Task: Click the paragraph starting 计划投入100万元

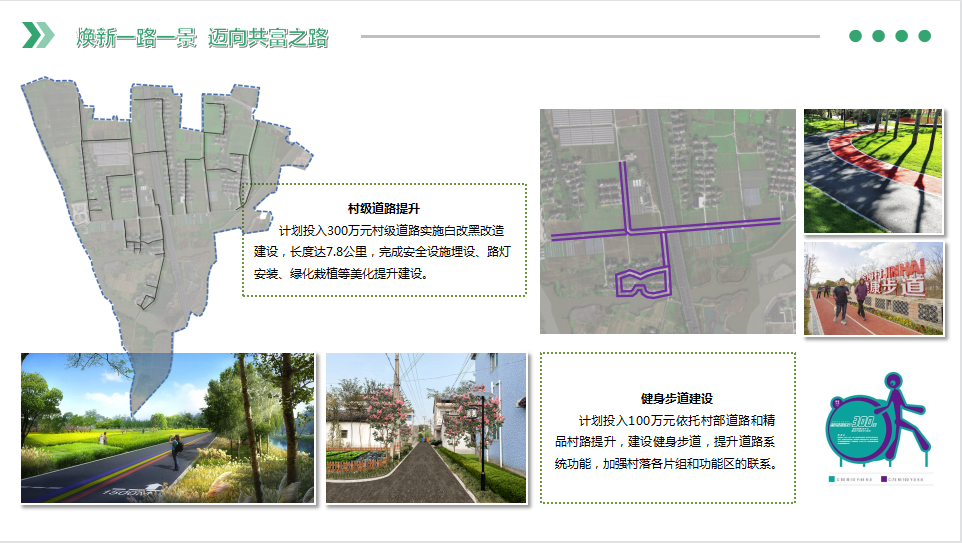Action: [x=667, y=442]
